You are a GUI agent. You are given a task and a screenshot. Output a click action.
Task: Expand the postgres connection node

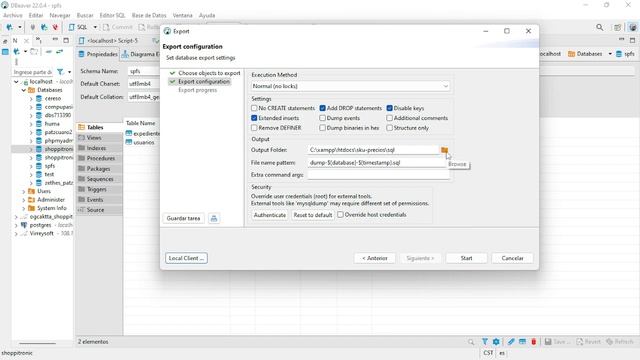coord(16,225)
